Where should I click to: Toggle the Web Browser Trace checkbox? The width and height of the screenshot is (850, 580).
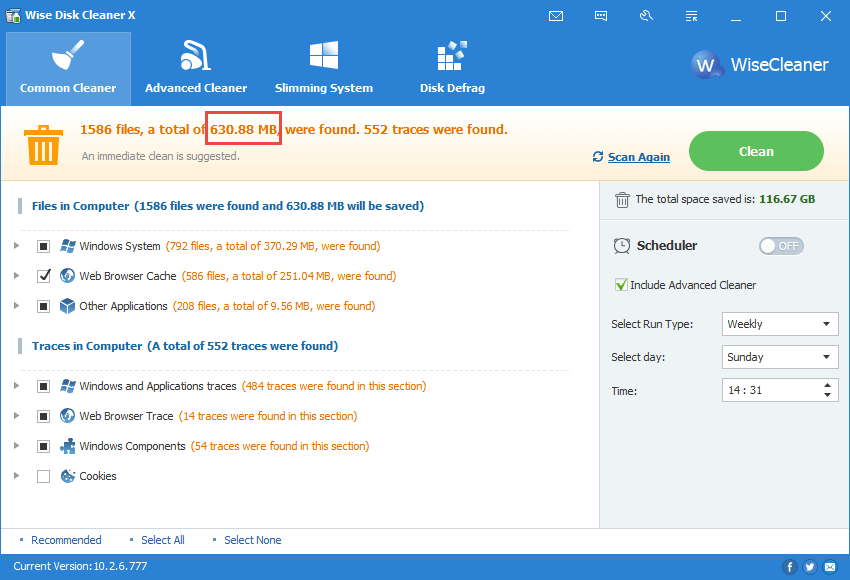(x=43, y=416)
